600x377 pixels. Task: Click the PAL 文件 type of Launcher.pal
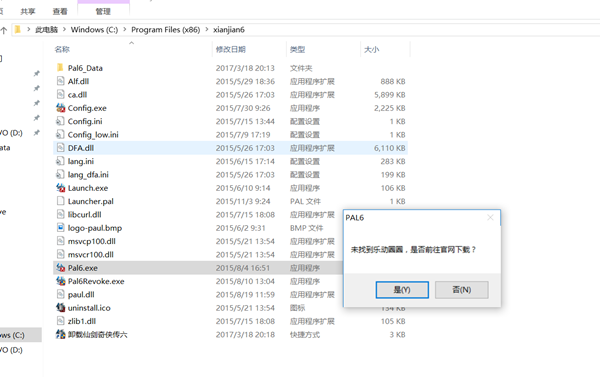(x=305, y=201)
